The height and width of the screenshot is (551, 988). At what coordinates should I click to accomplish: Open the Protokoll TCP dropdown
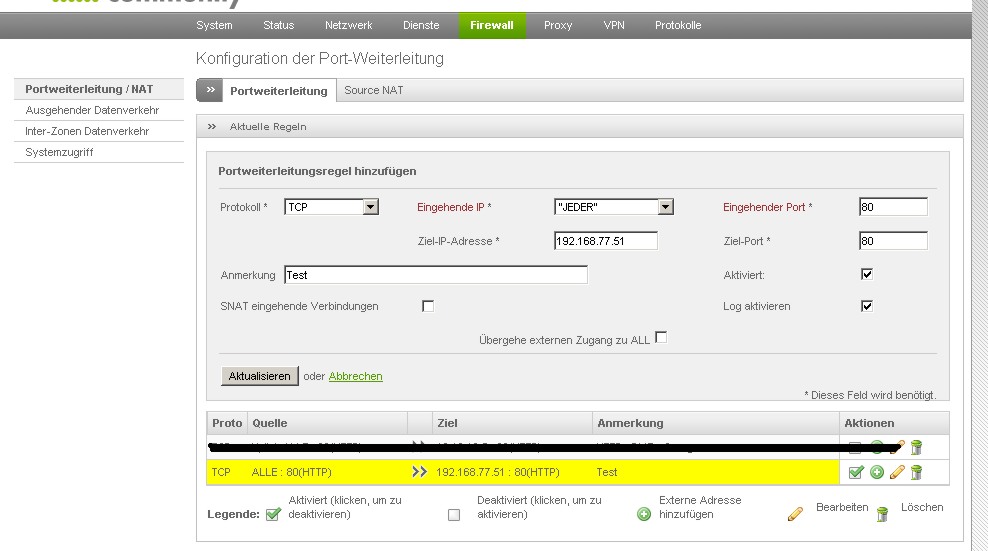pos(370,207)
